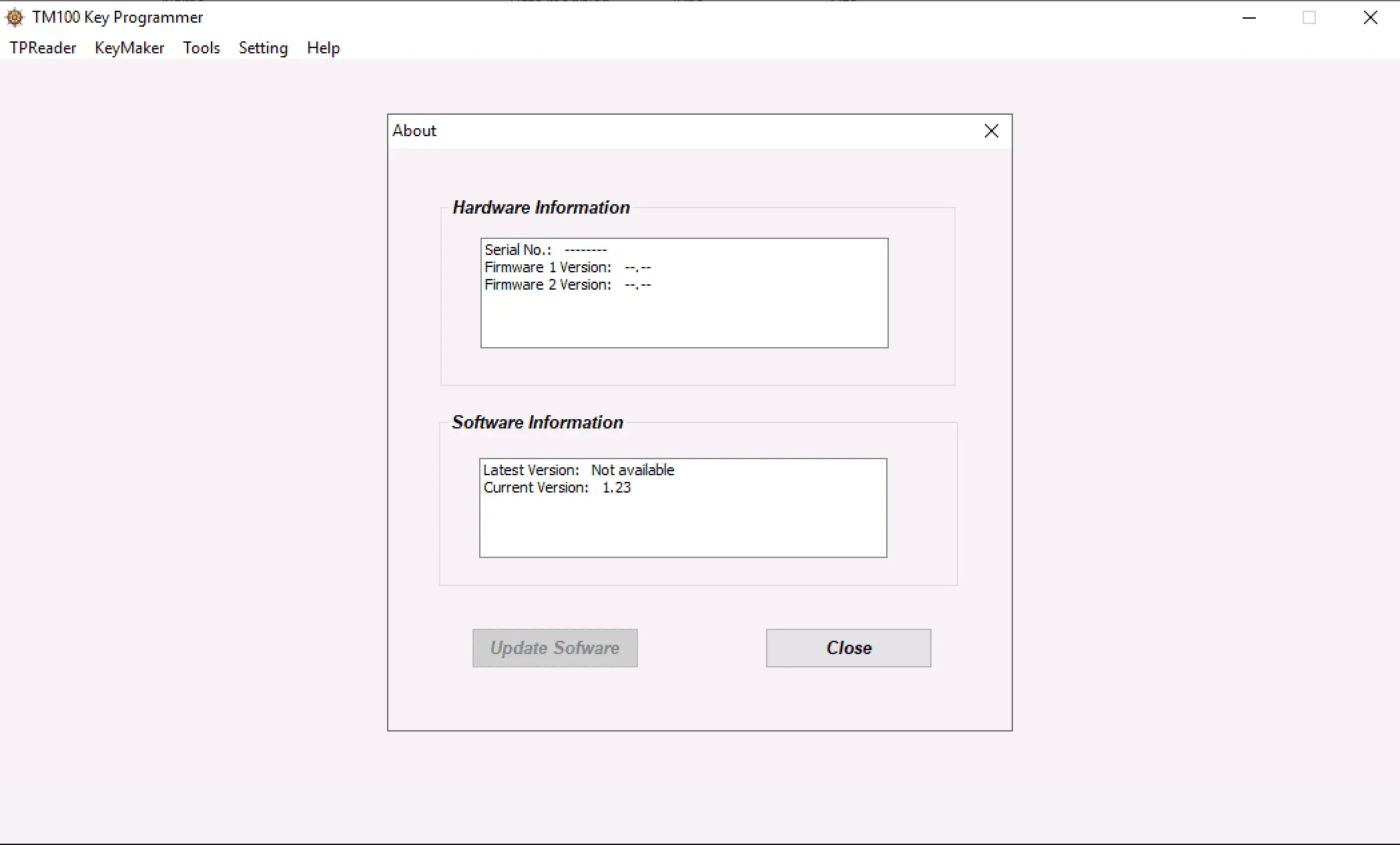Minimize the TM100 Key Programmer window
The height and width of the screenshot is (845, 1400).
click(x=1249, y=17)
